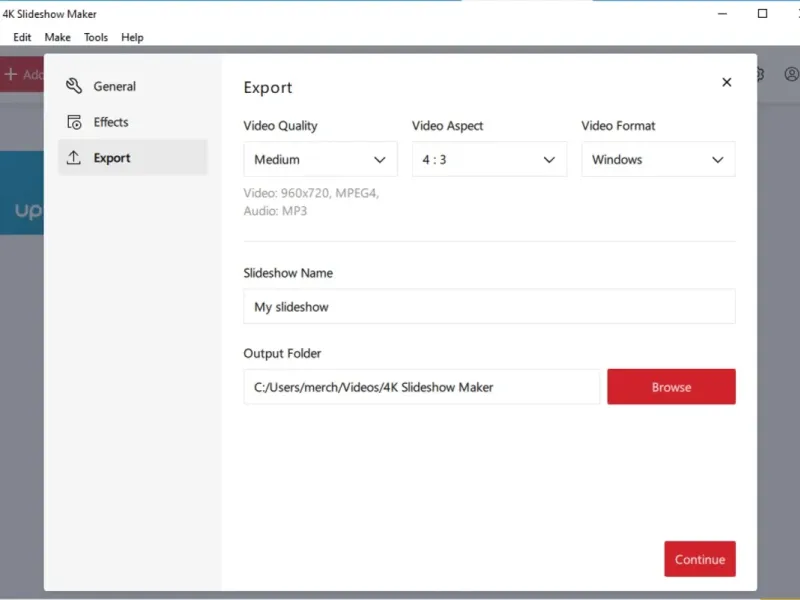
Task: Browse for an output folder
Action: [671, 387]
